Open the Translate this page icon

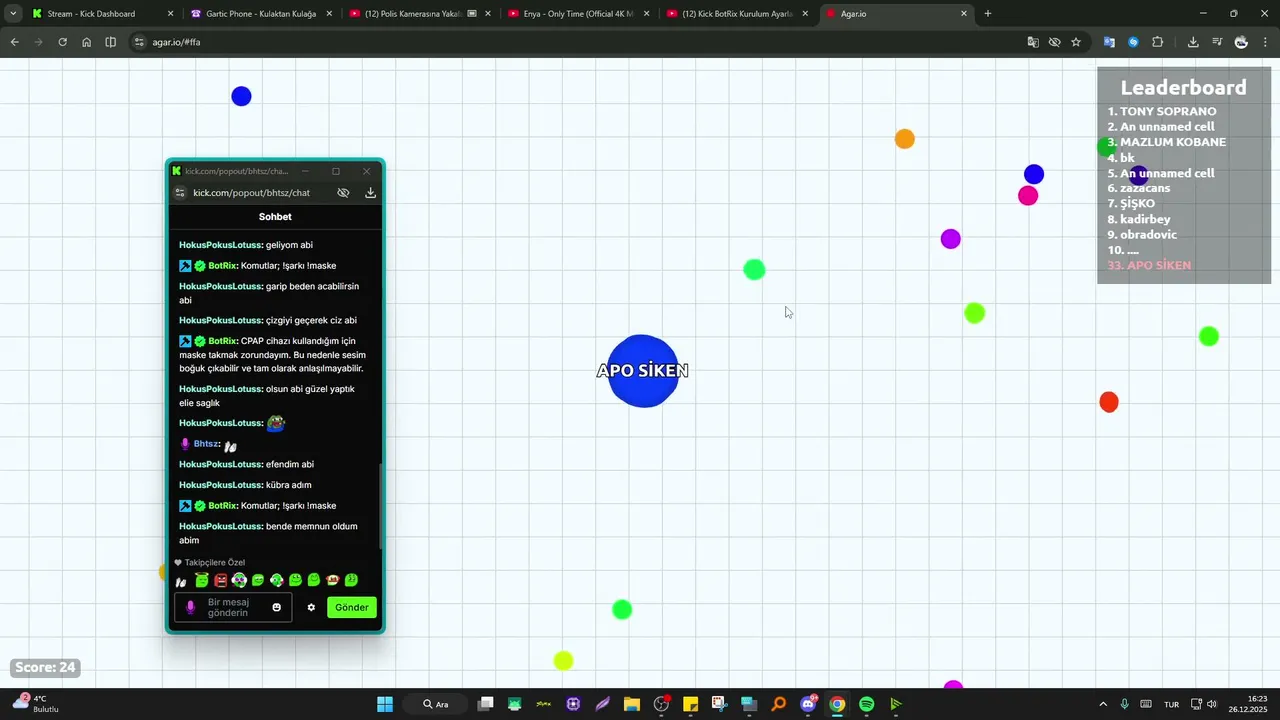(1033, 42)
